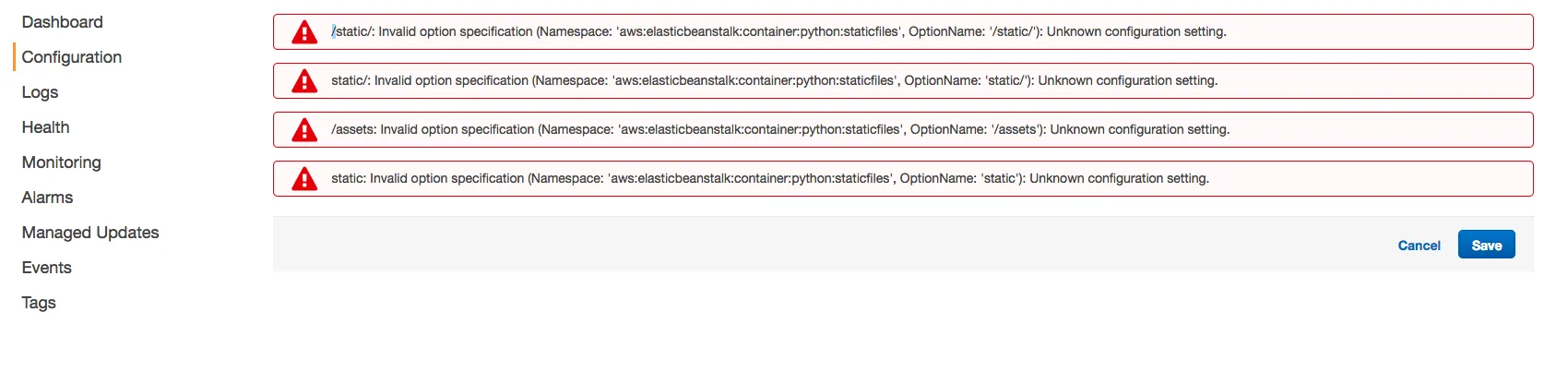
Task: Click the 'static/:' invalid option error text
Action: pyautogui.click(x=774, y=80)
